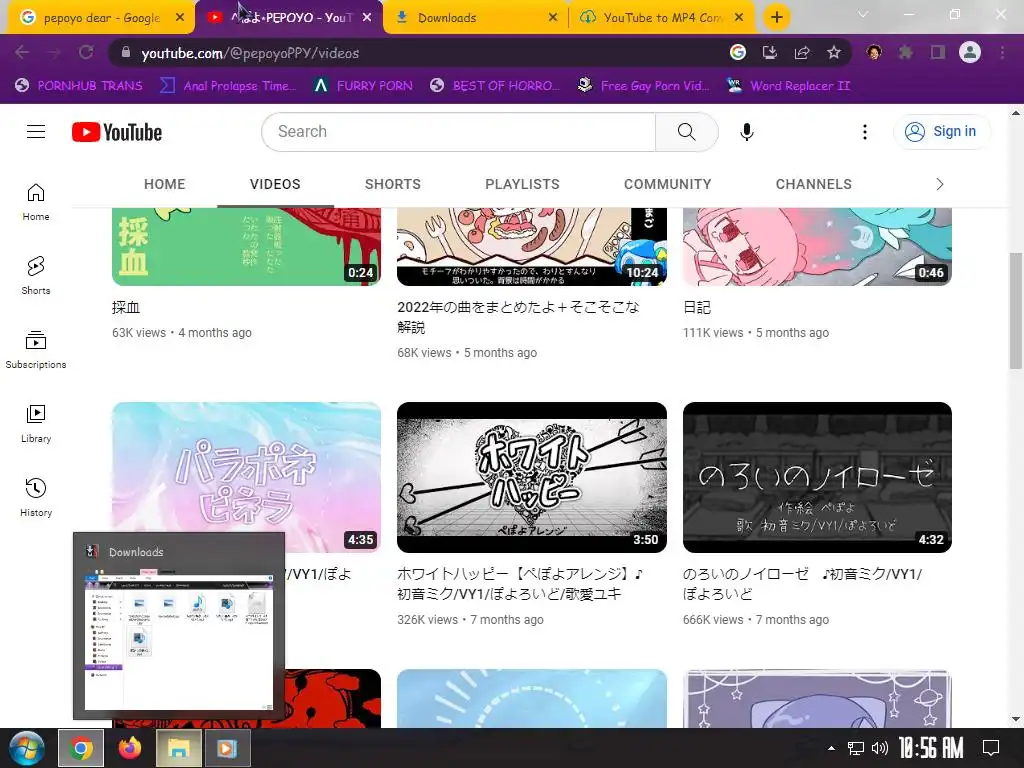
Task: Install app icon in address bar
Action: click(770, 52)
